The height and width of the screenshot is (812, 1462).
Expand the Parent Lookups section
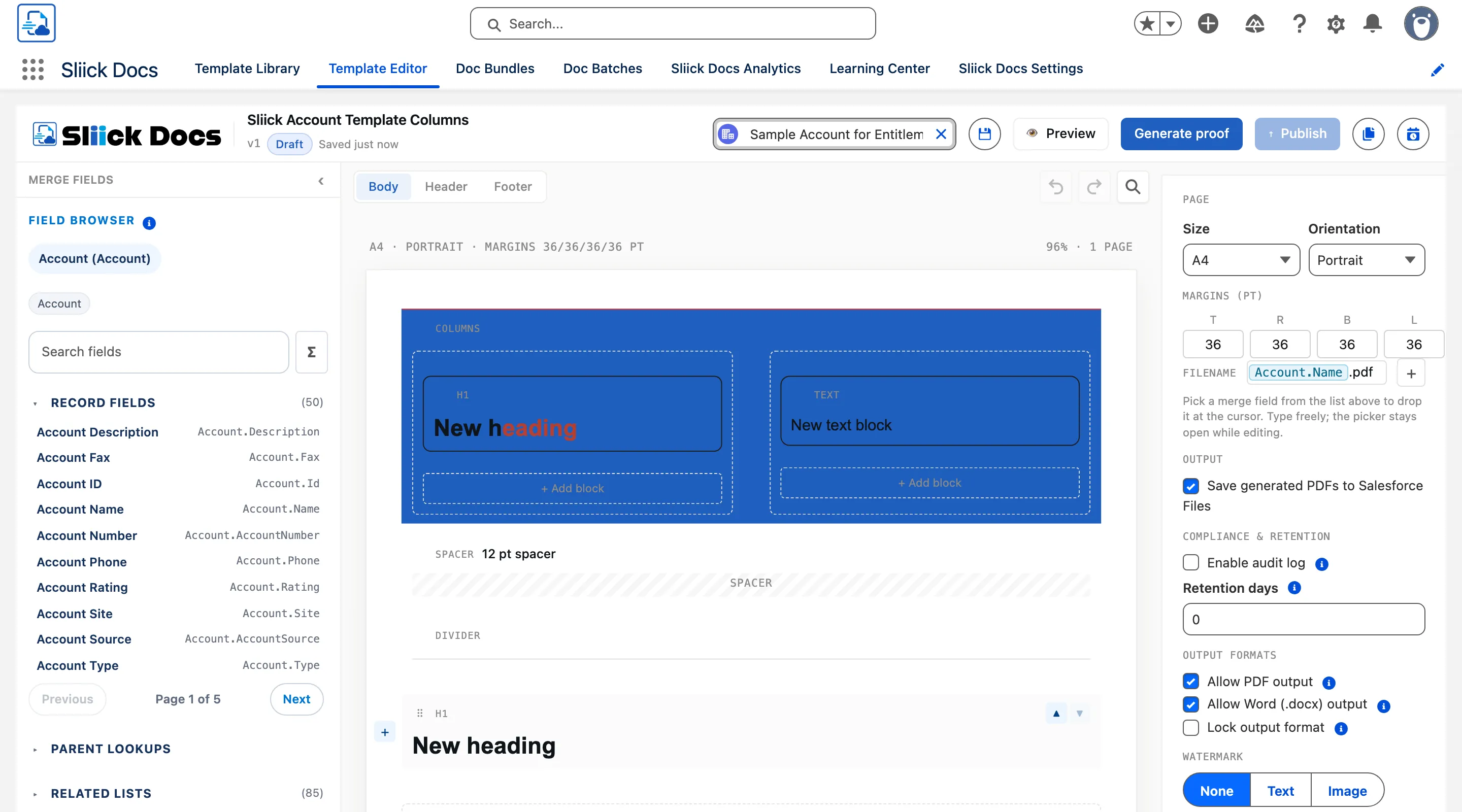click(x=35, y=750)
